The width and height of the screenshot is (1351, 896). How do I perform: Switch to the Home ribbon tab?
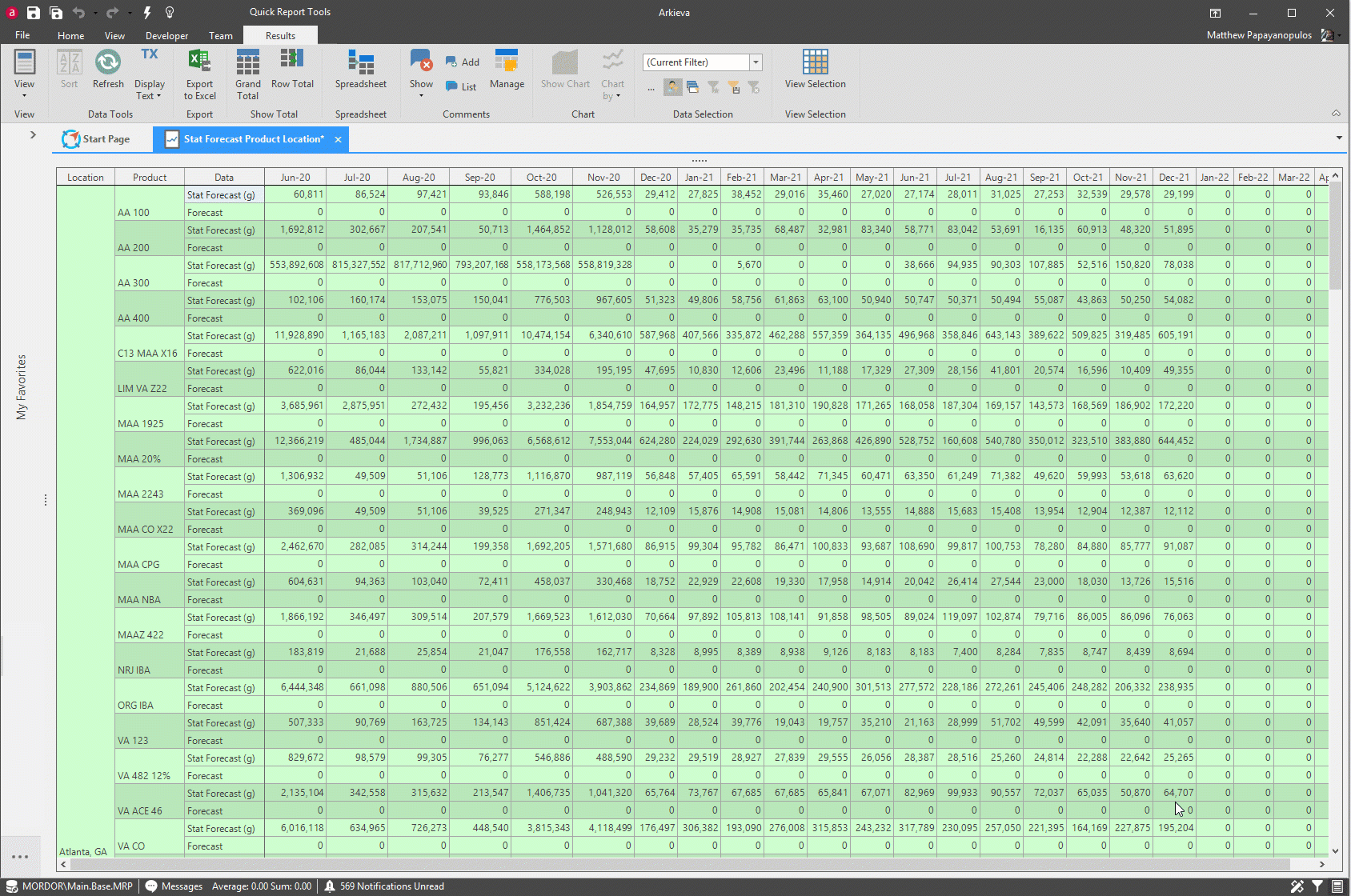70,35
